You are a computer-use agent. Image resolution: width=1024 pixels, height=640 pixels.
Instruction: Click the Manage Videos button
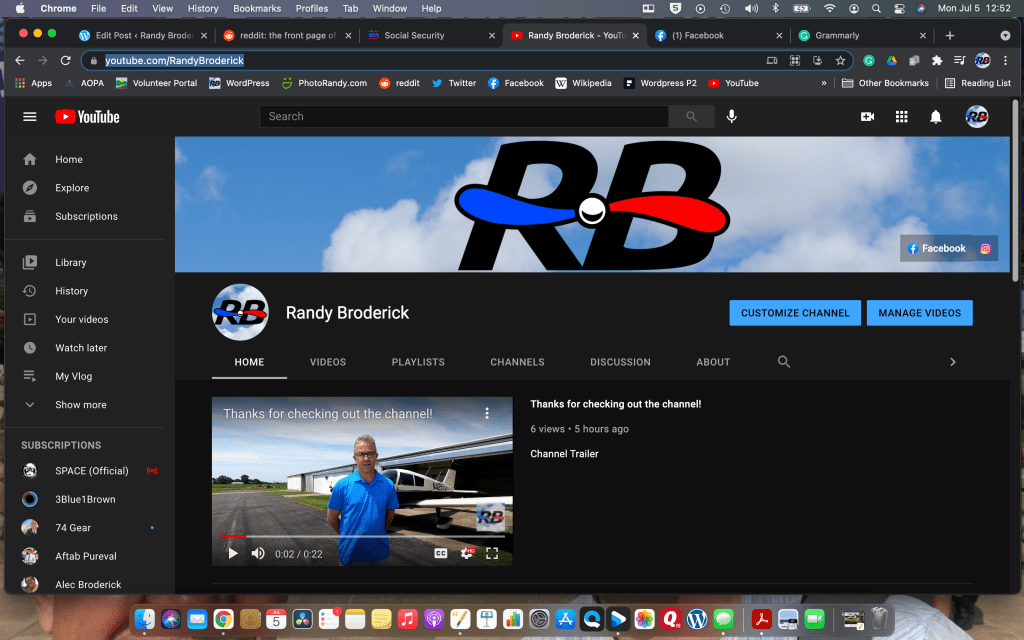coord(919,313)
